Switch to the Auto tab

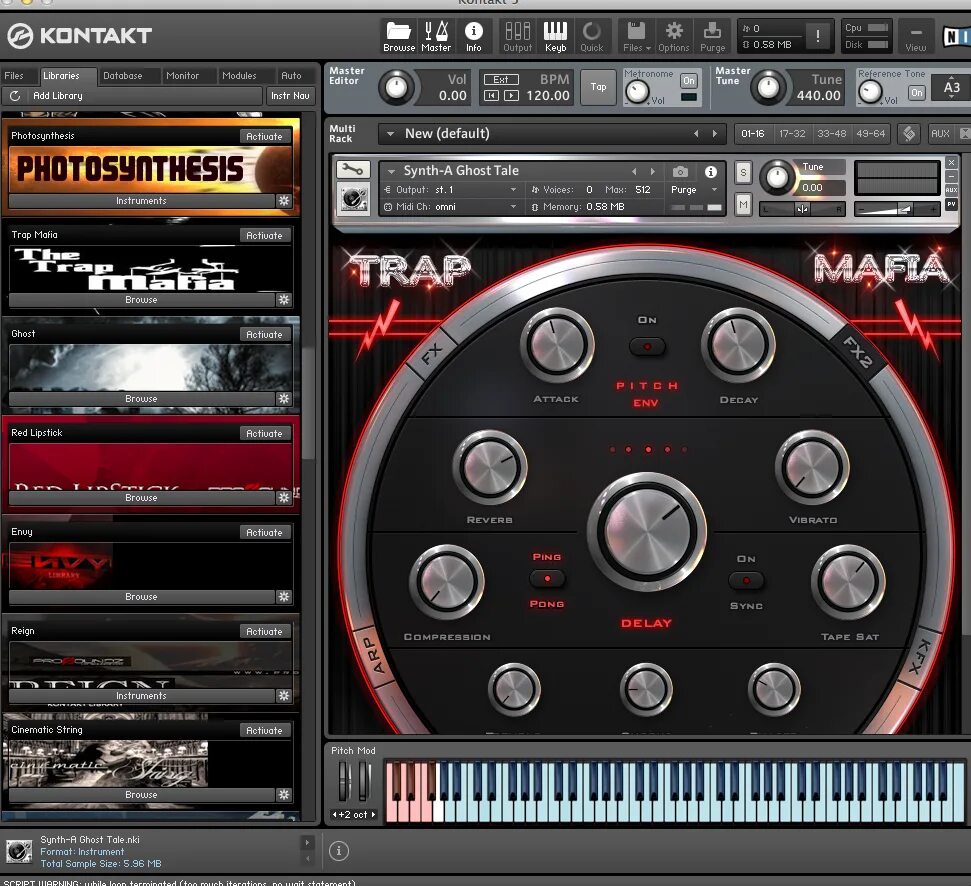(292, 76)
